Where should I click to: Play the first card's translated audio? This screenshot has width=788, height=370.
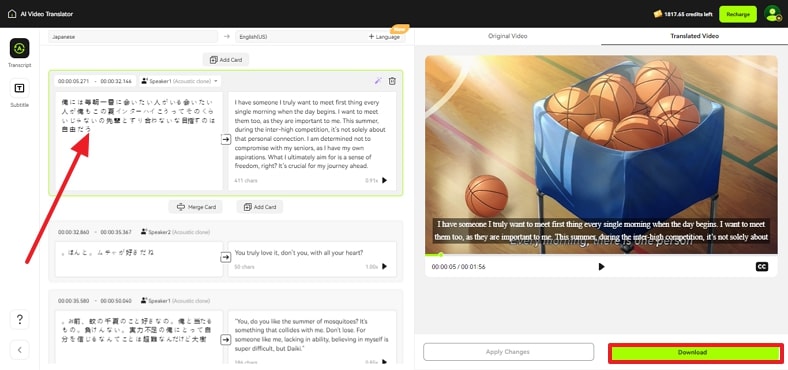384,180
